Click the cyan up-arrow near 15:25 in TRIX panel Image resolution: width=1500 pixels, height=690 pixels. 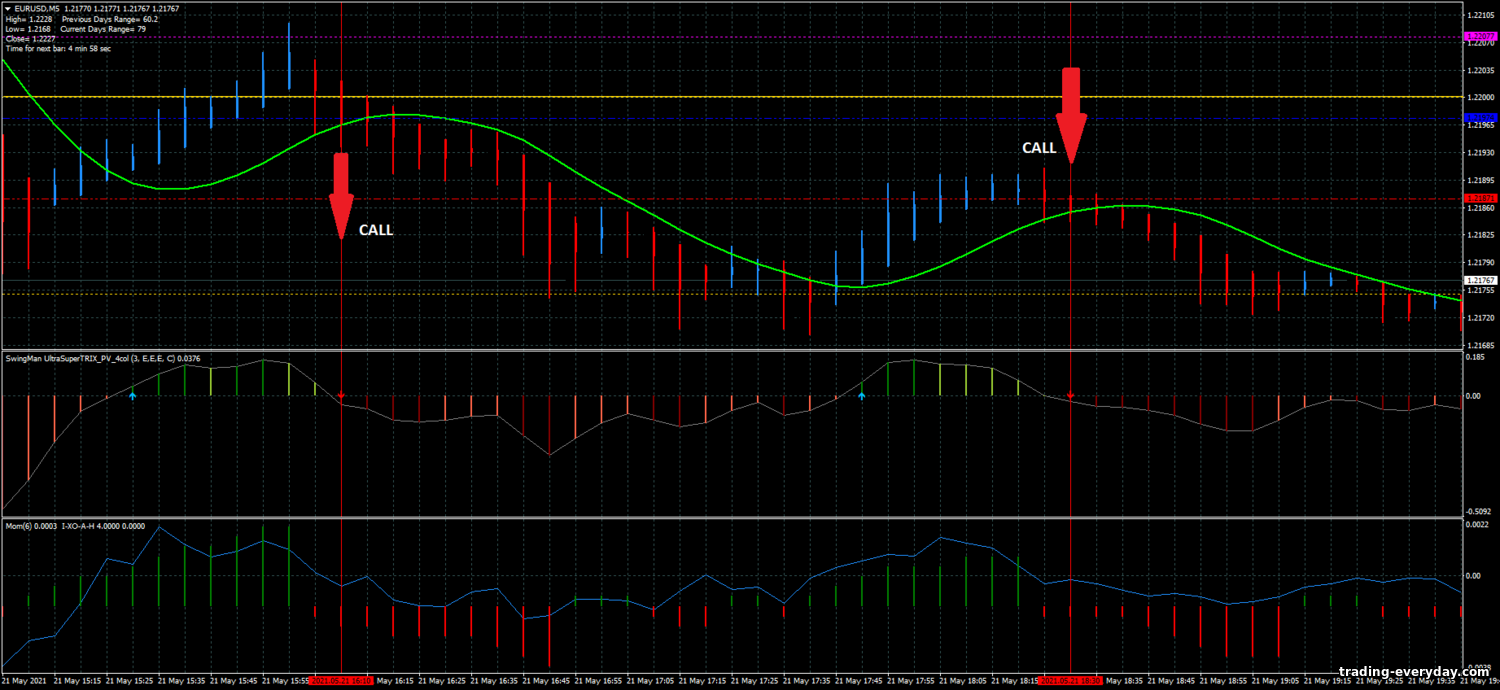point(133,397)
